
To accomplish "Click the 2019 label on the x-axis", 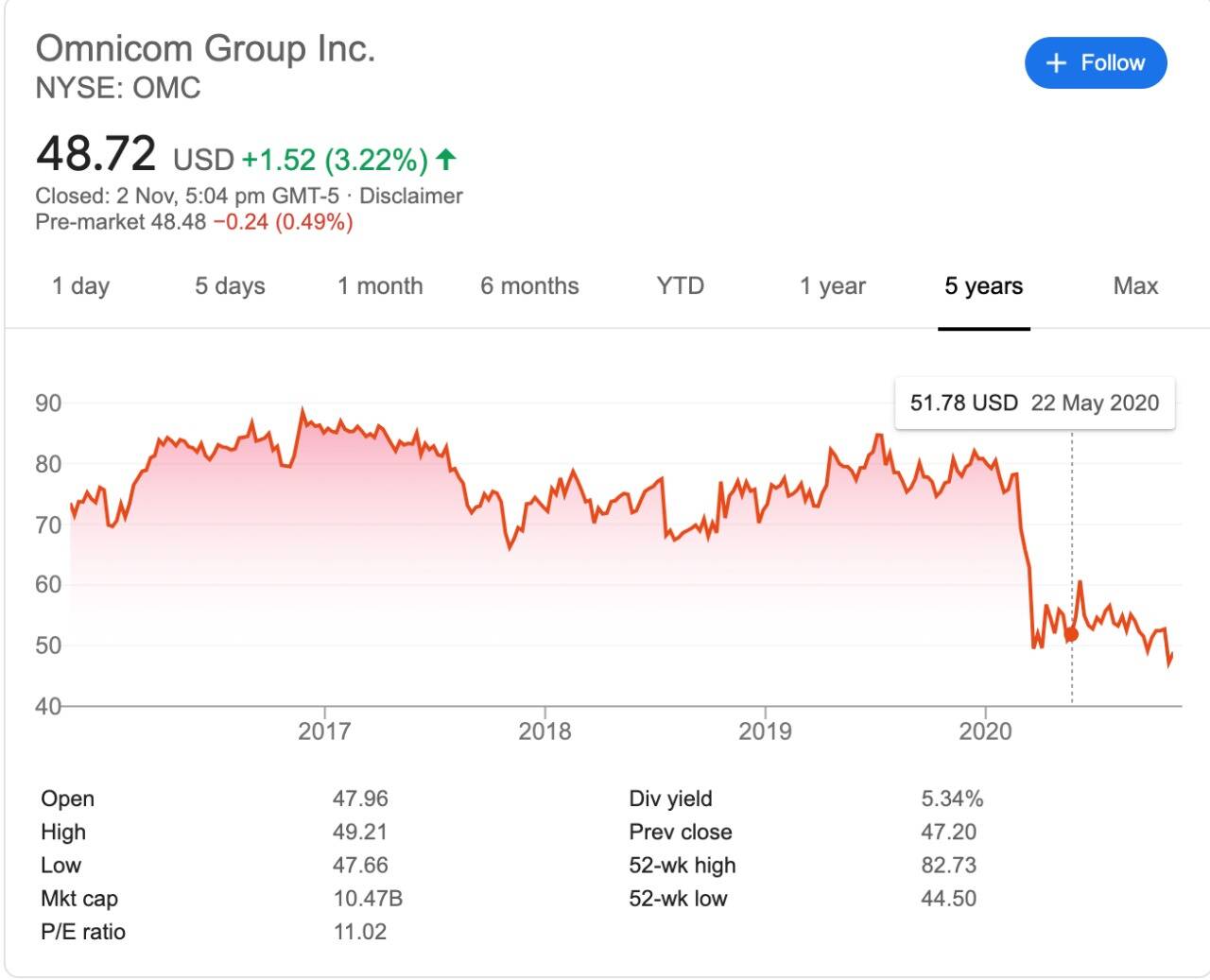I will coord(765,731).
